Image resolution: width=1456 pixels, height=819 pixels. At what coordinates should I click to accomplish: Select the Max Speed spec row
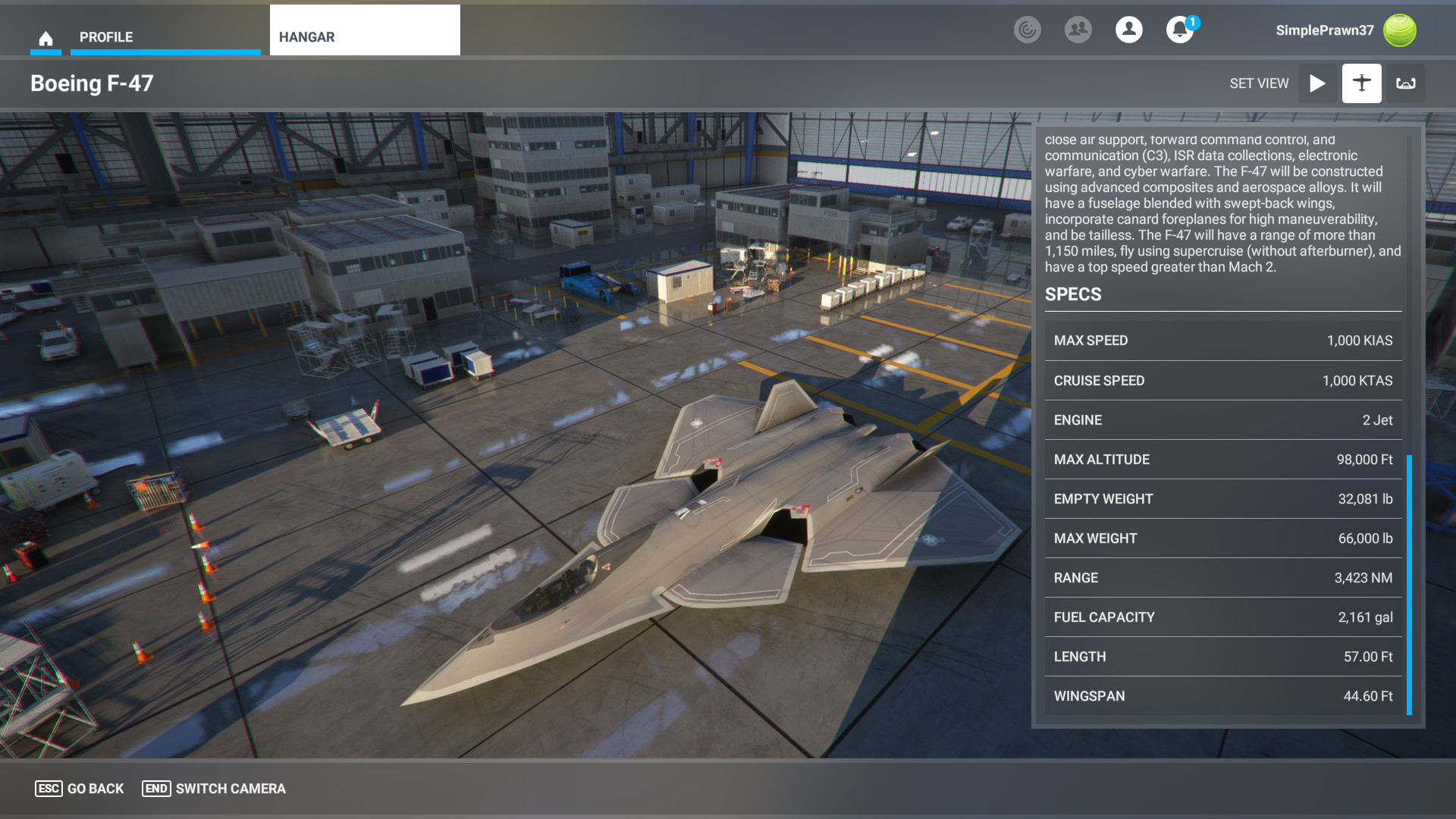[1222, 340]
